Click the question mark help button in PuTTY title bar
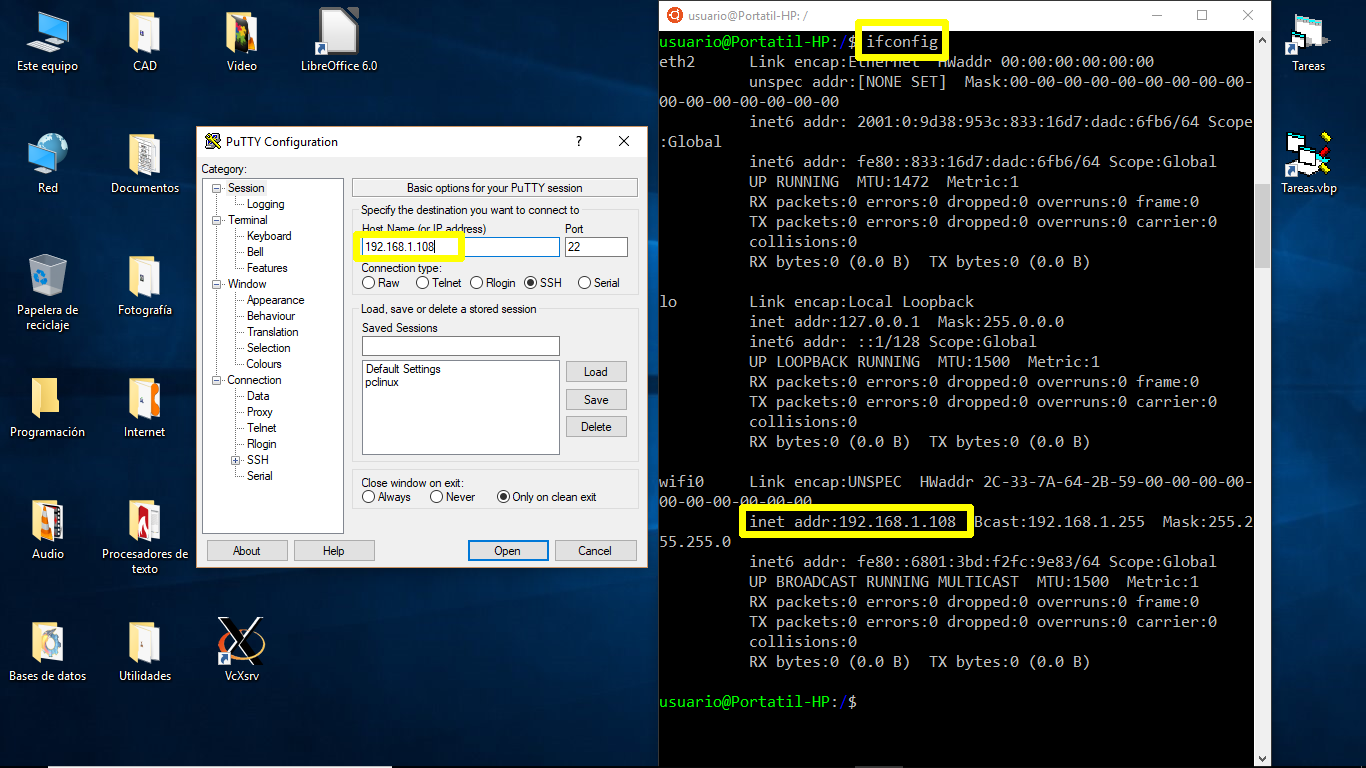Image resolution: width=1366 pixels, height=768 pixels. point(578,141)
